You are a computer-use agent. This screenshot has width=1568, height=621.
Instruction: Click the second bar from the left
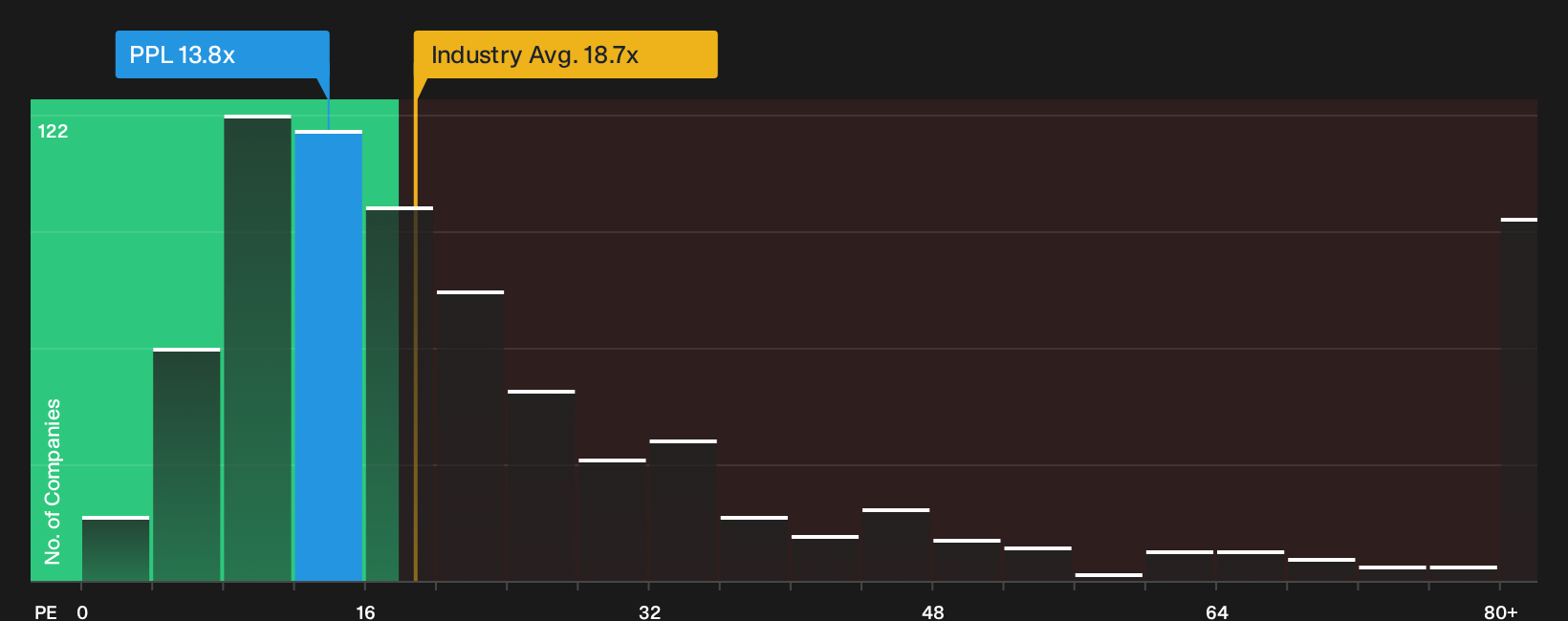(186, 464)
